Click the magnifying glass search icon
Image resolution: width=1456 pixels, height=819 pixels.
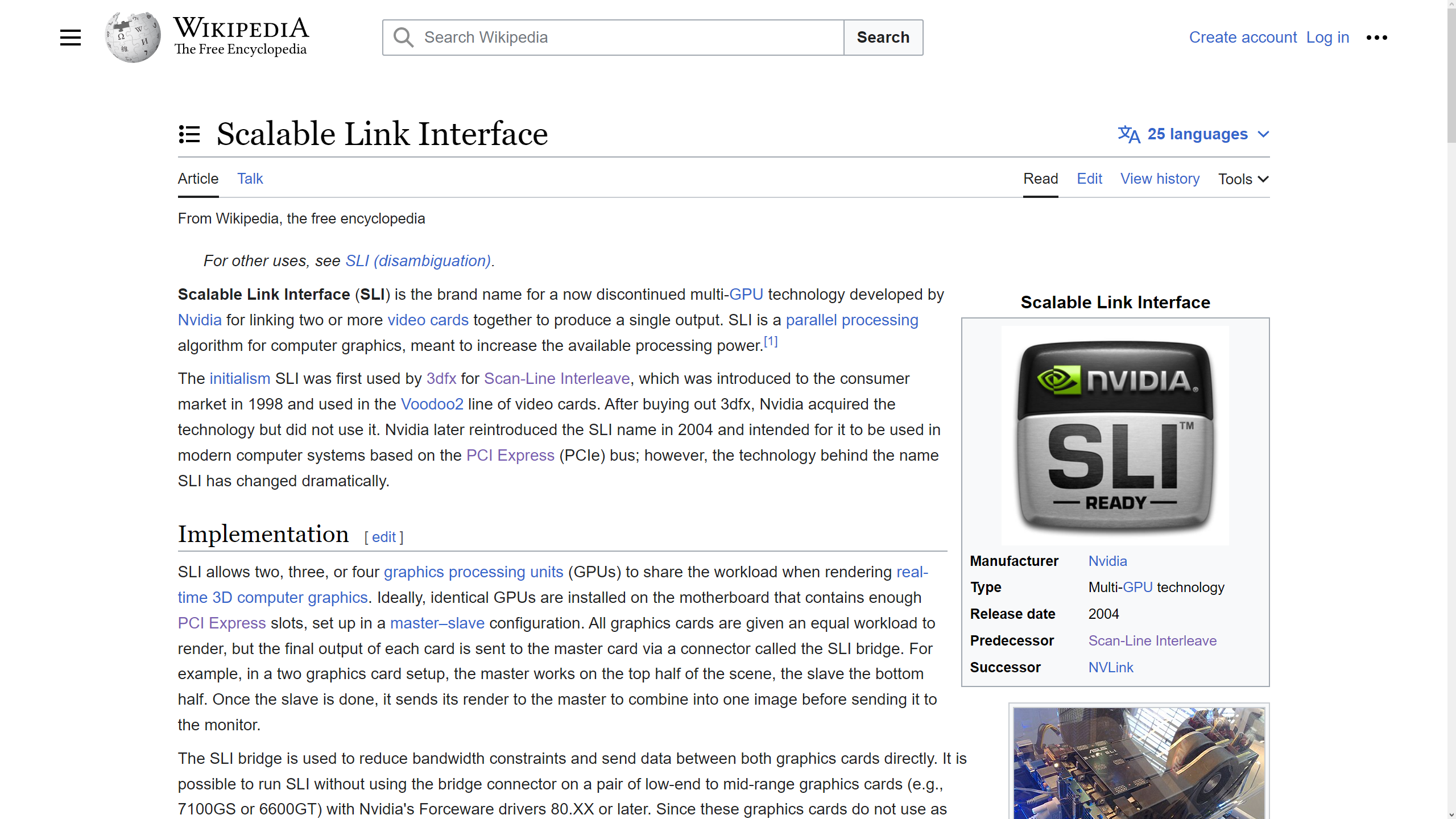point(403,38)
